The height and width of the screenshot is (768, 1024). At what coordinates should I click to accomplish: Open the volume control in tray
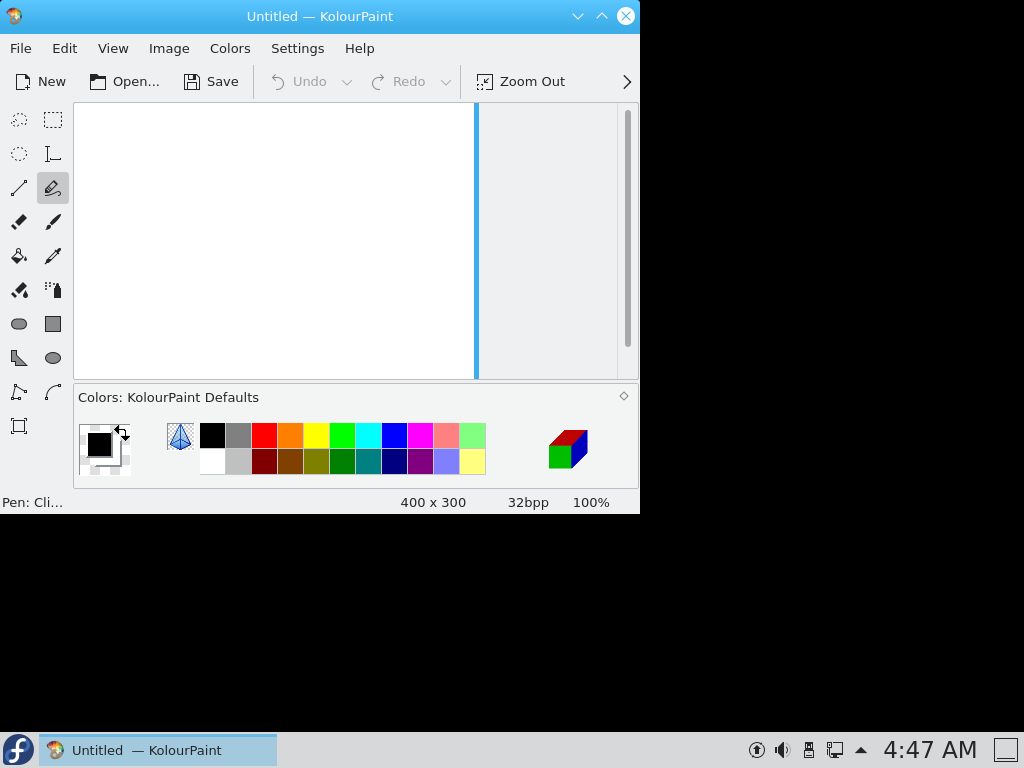(x=782, y=750)
